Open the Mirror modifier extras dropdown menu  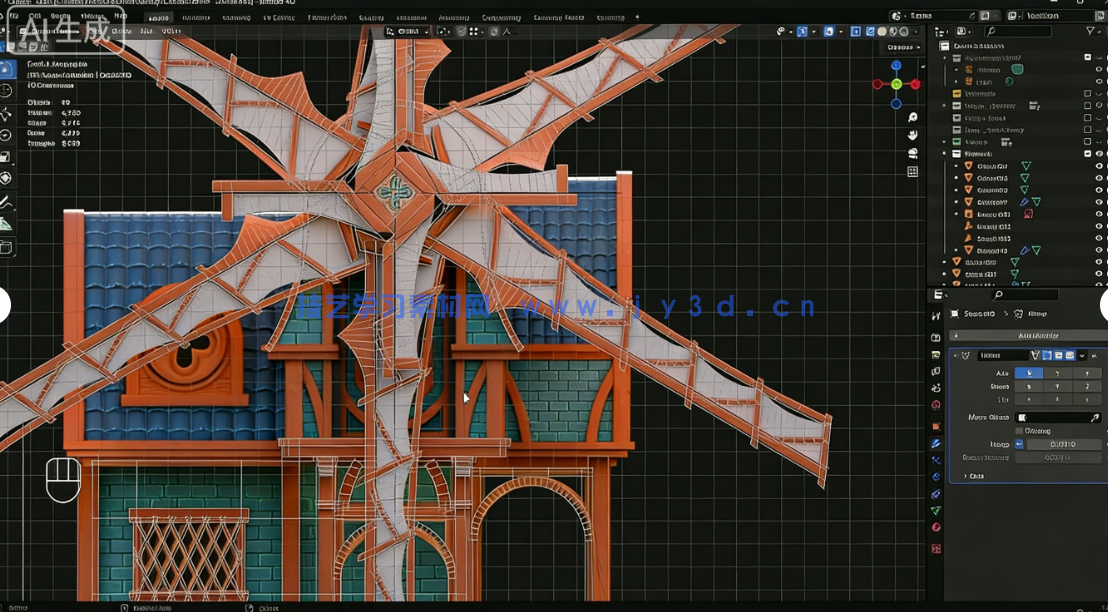click(x=1082, y=355)
